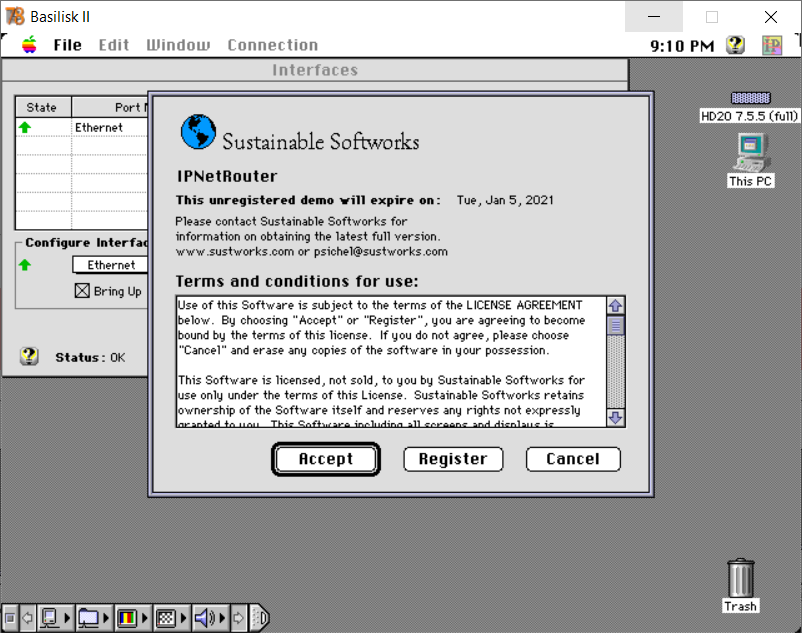Open the File menu
Viewport: 802px width, 633px height.
click(68, 45)
